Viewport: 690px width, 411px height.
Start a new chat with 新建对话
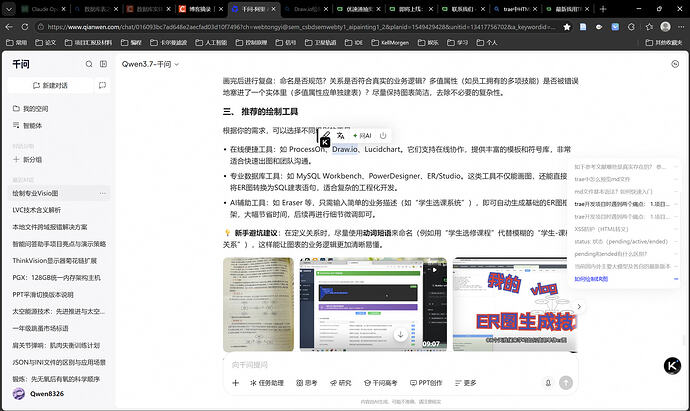tap(50, 85)
